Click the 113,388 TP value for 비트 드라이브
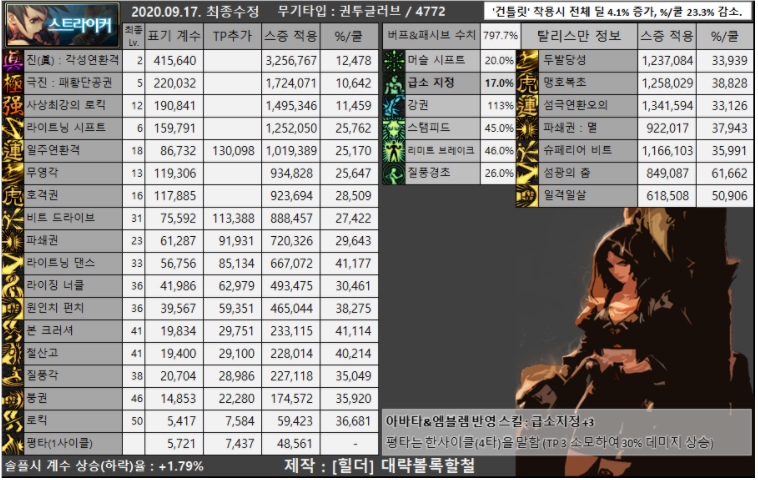 [x=233, y=218]
